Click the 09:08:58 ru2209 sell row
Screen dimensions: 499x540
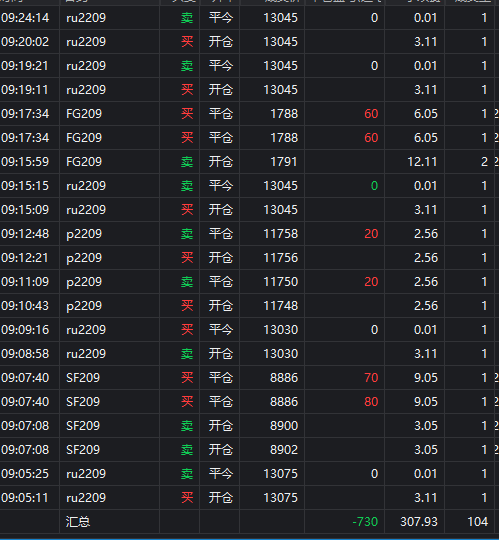(x=249, y=354)
